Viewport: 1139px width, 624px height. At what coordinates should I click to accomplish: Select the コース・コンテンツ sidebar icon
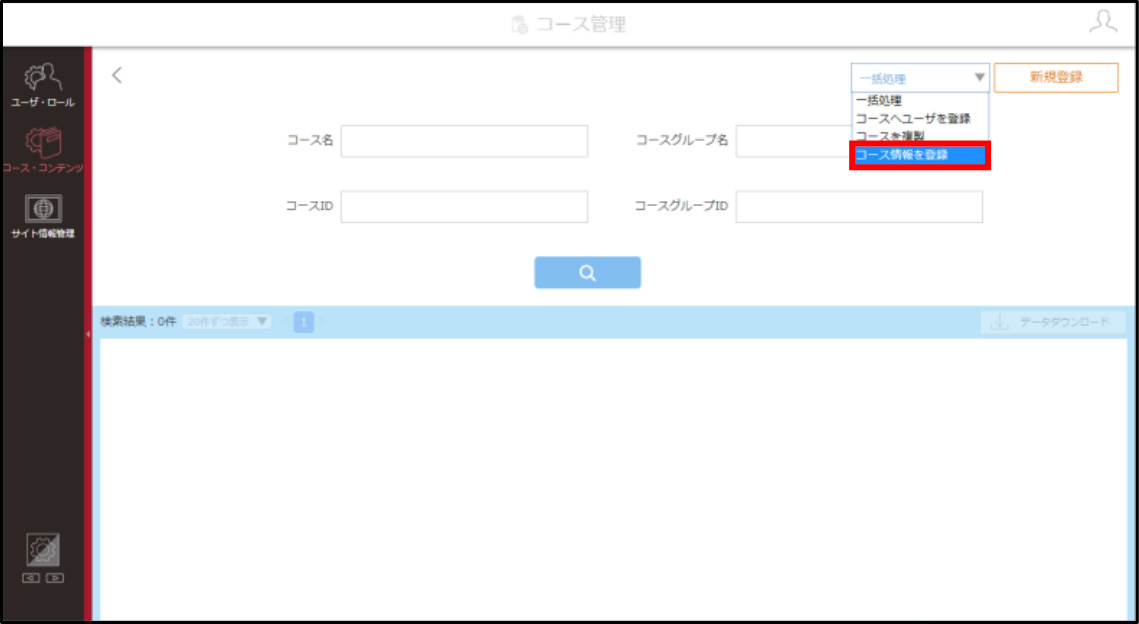pos(43,143)
